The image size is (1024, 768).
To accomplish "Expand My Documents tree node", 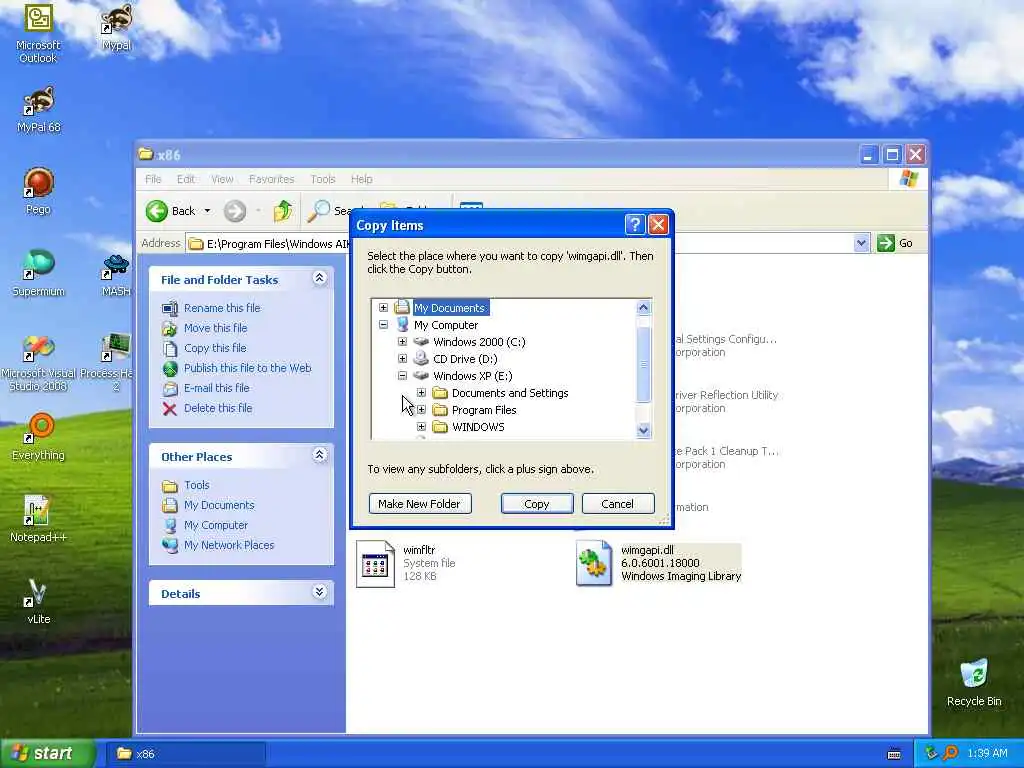I will 383,308.
